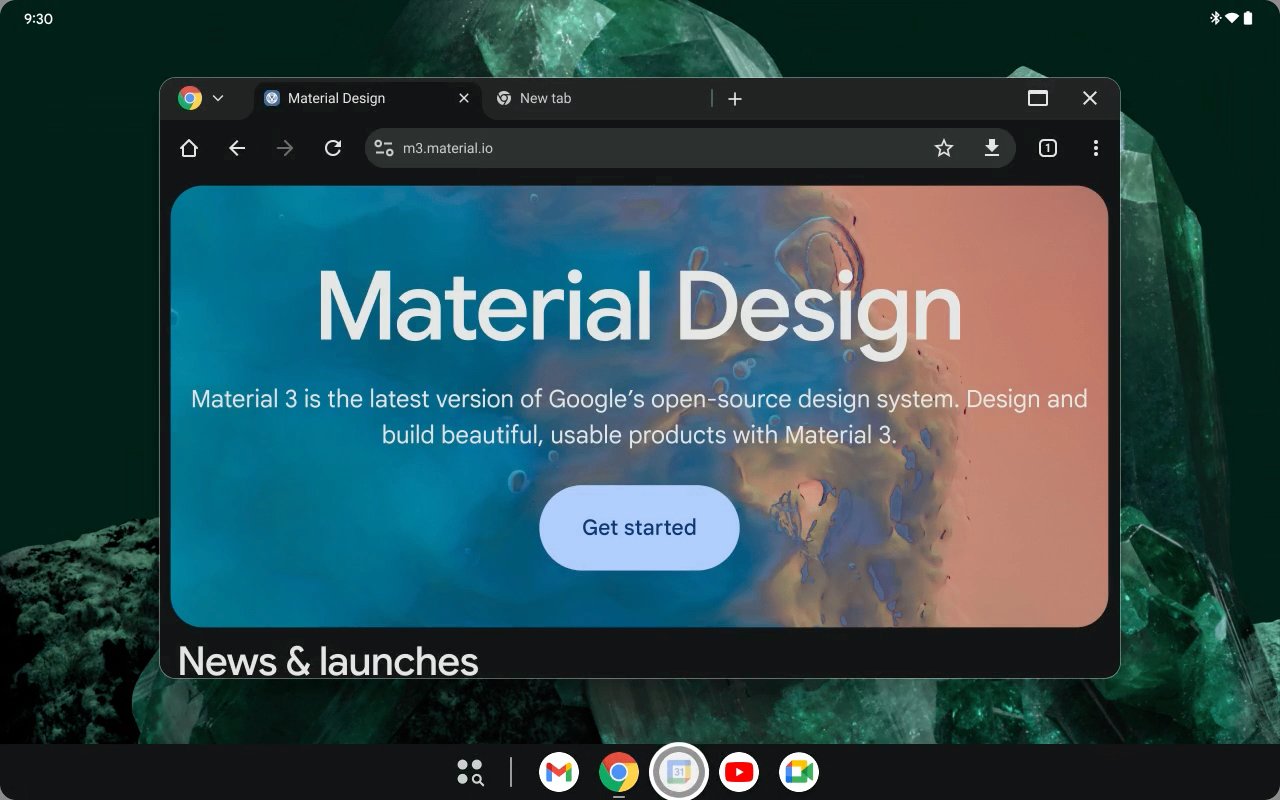This screenshot has height=800, width=1280.
Task: Reload the m3.material.io page
Action: click(x=333, y=148)
